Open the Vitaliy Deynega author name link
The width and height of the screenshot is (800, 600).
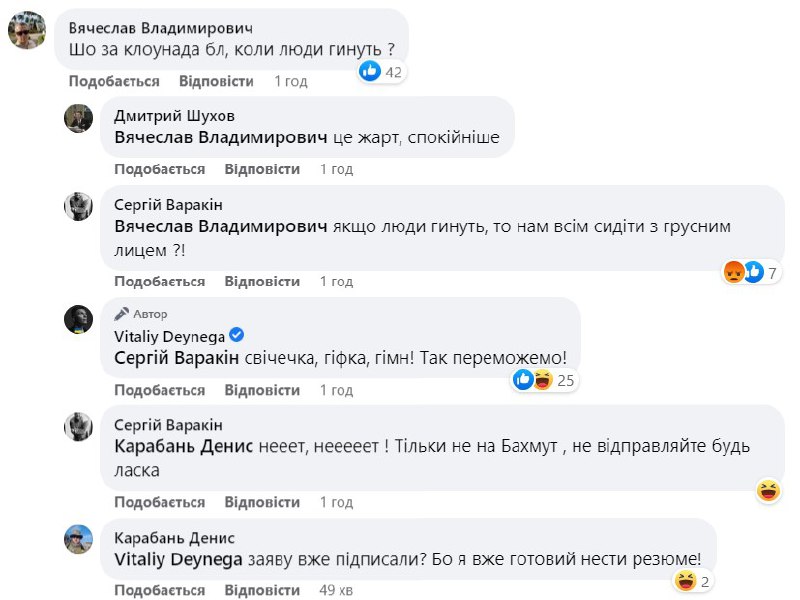click(170, 335)
